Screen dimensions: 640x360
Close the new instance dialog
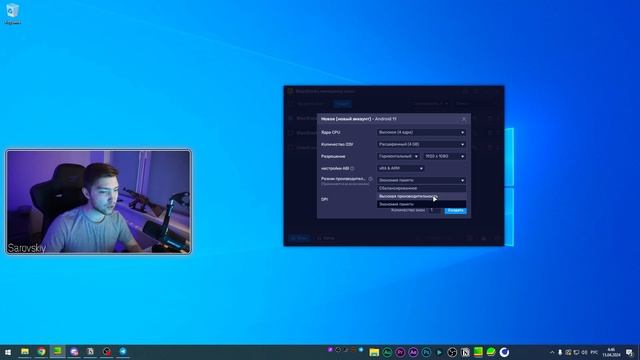coord(464,119)
